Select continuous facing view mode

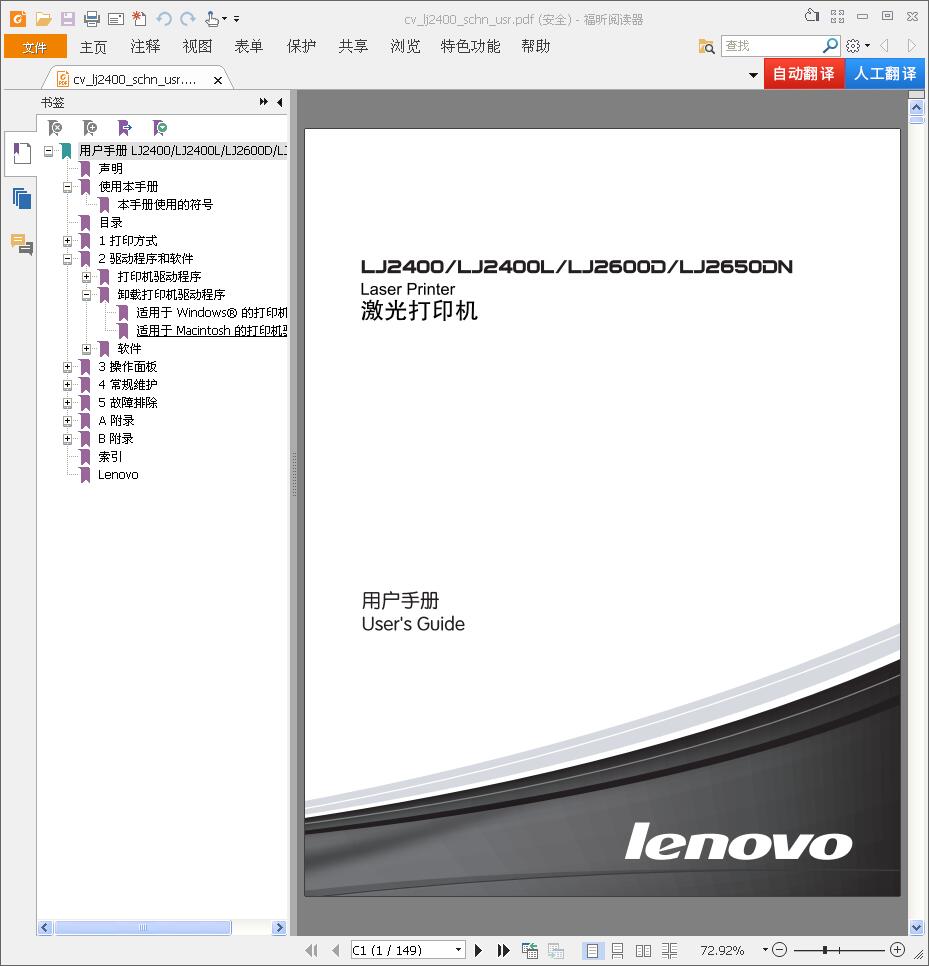(x=670, y=951)
